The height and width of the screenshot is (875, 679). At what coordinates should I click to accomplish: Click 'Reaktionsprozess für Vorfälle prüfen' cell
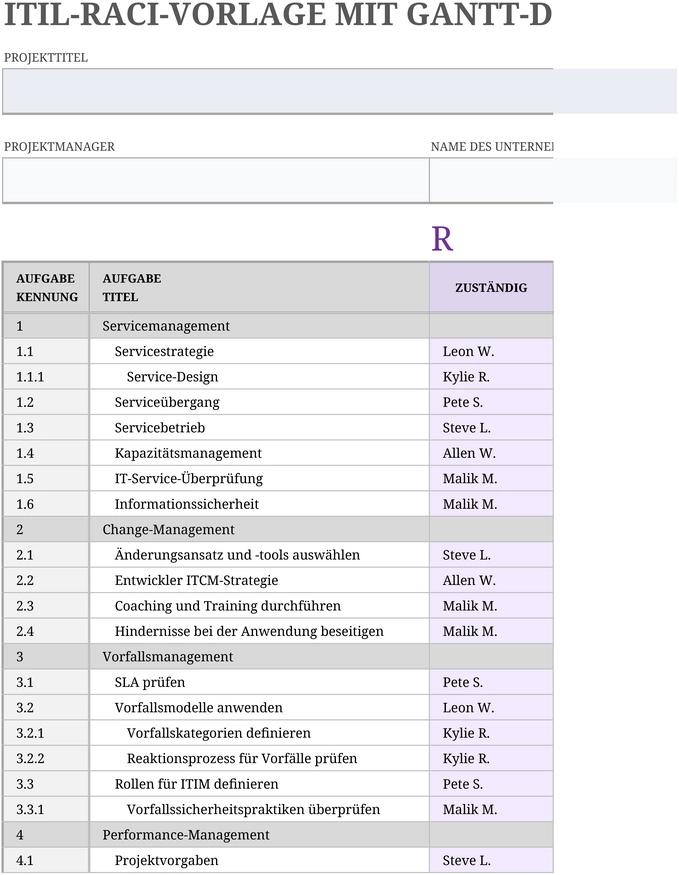[x=259, y=758]
